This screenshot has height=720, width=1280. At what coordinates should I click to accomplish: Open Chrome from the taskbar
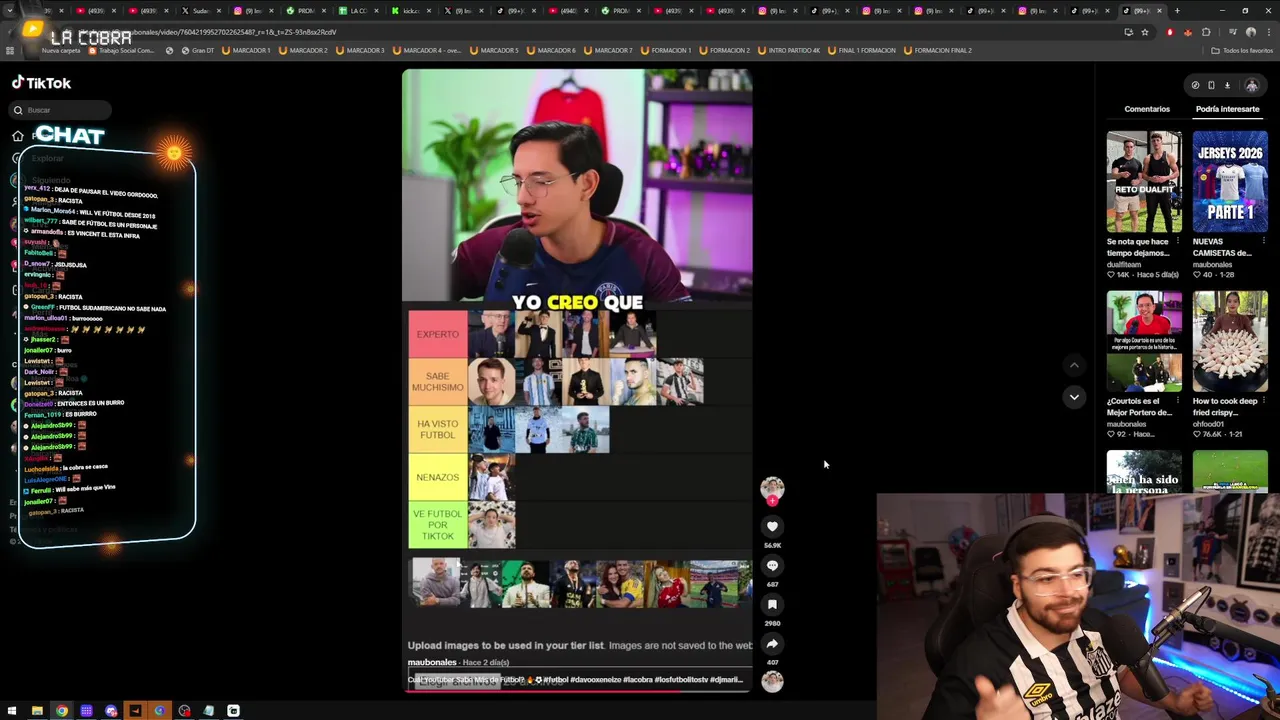tap(62, 711)
